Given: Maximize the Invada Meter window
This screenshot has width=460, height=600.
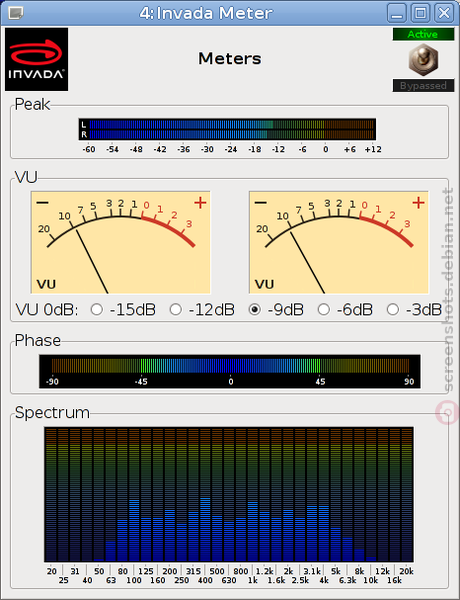Looking at the screenshot, I should 421,13.
